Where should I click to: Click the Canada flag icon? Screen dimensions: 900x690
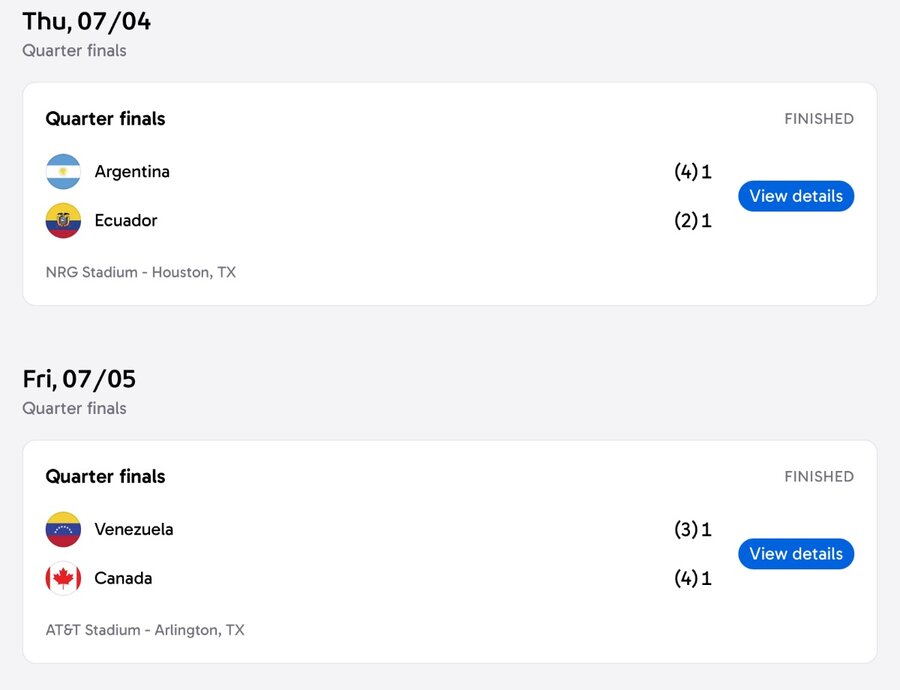click(63, 578)
